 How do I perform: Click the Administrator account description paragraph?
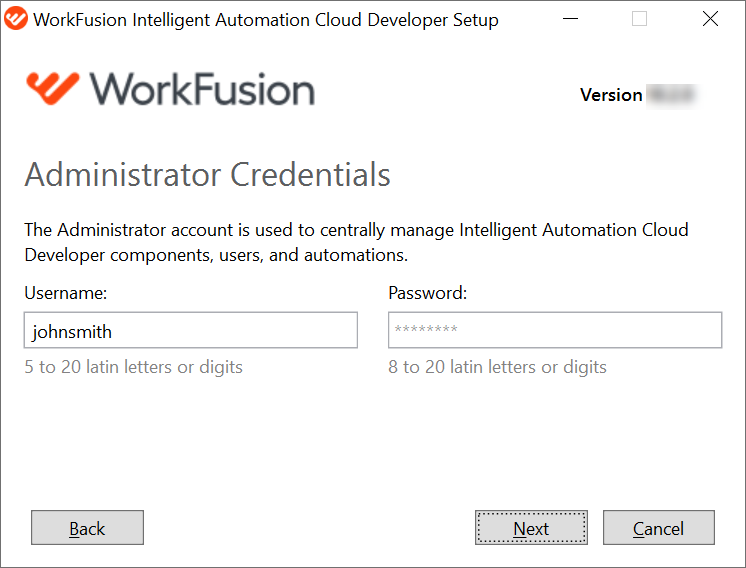pos(356,243)
